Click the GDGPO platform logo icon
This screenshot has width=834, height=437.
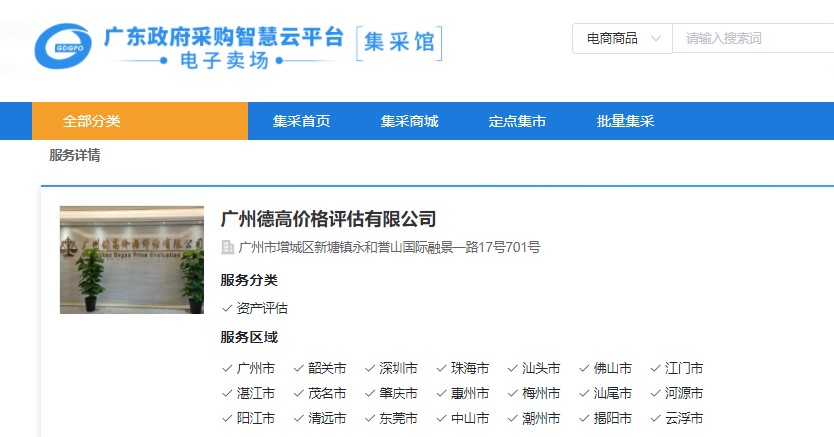(x=64, y=46)
